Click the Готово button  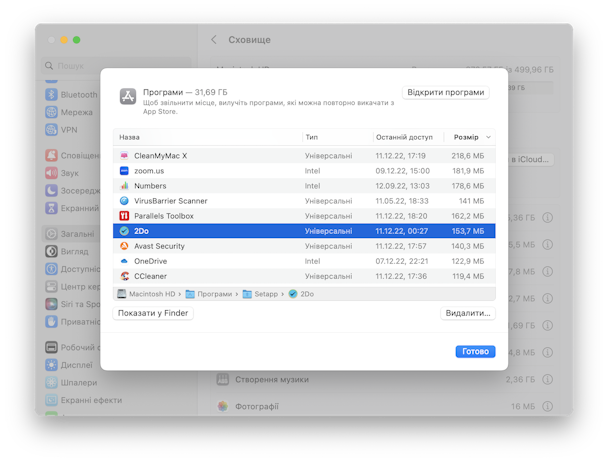coord(475,351)
